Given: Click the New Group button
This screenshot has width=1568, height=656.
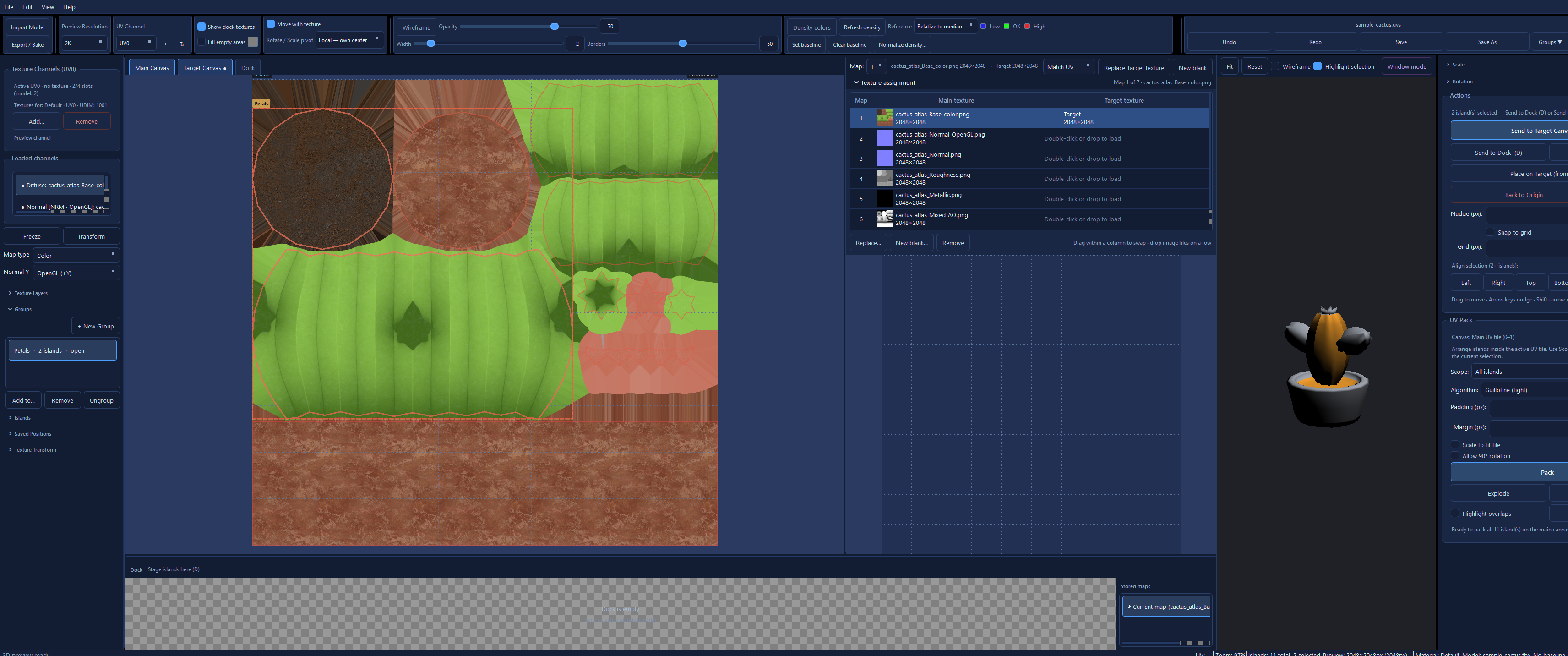Looking at the screenshot, I should click(96, 326).
